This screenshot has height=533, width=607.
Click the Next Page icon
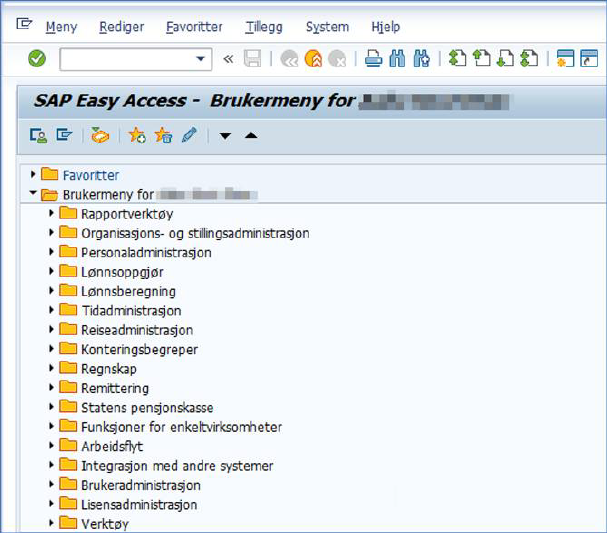(x=505, y=58)
